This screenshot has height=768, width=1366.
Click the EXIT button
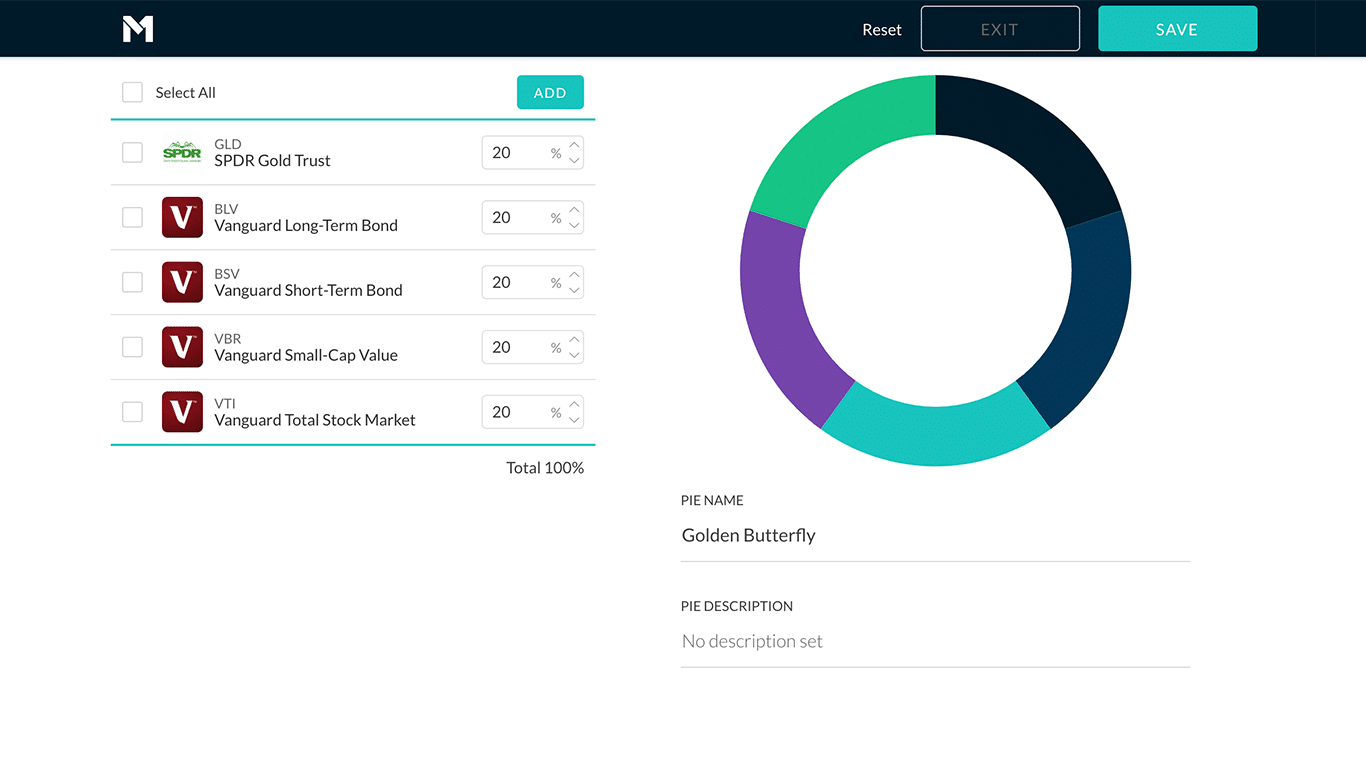(1000, 29)
